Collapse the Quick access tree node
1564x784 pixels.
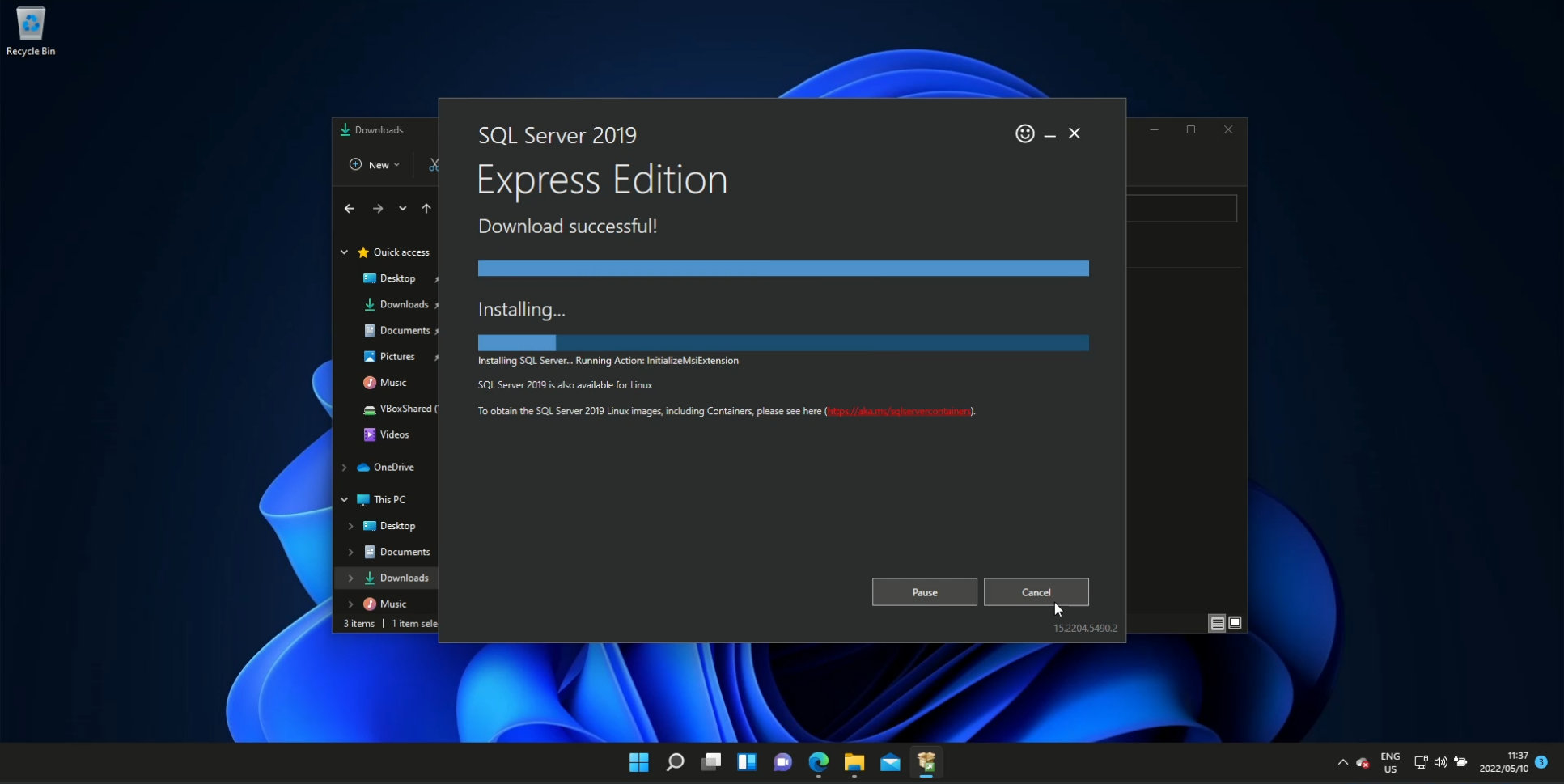click(x=344, y=252)
